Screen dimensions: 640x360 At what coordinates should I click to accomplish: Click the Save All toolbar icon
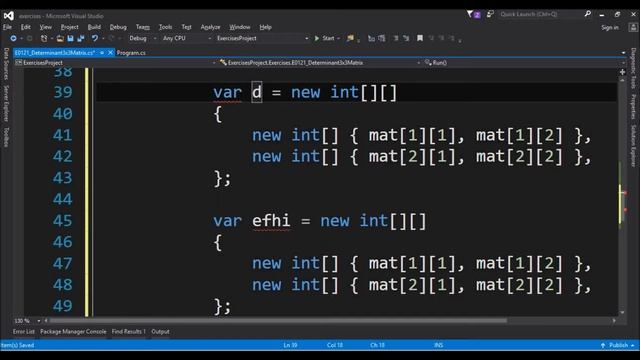pos(81,38)
